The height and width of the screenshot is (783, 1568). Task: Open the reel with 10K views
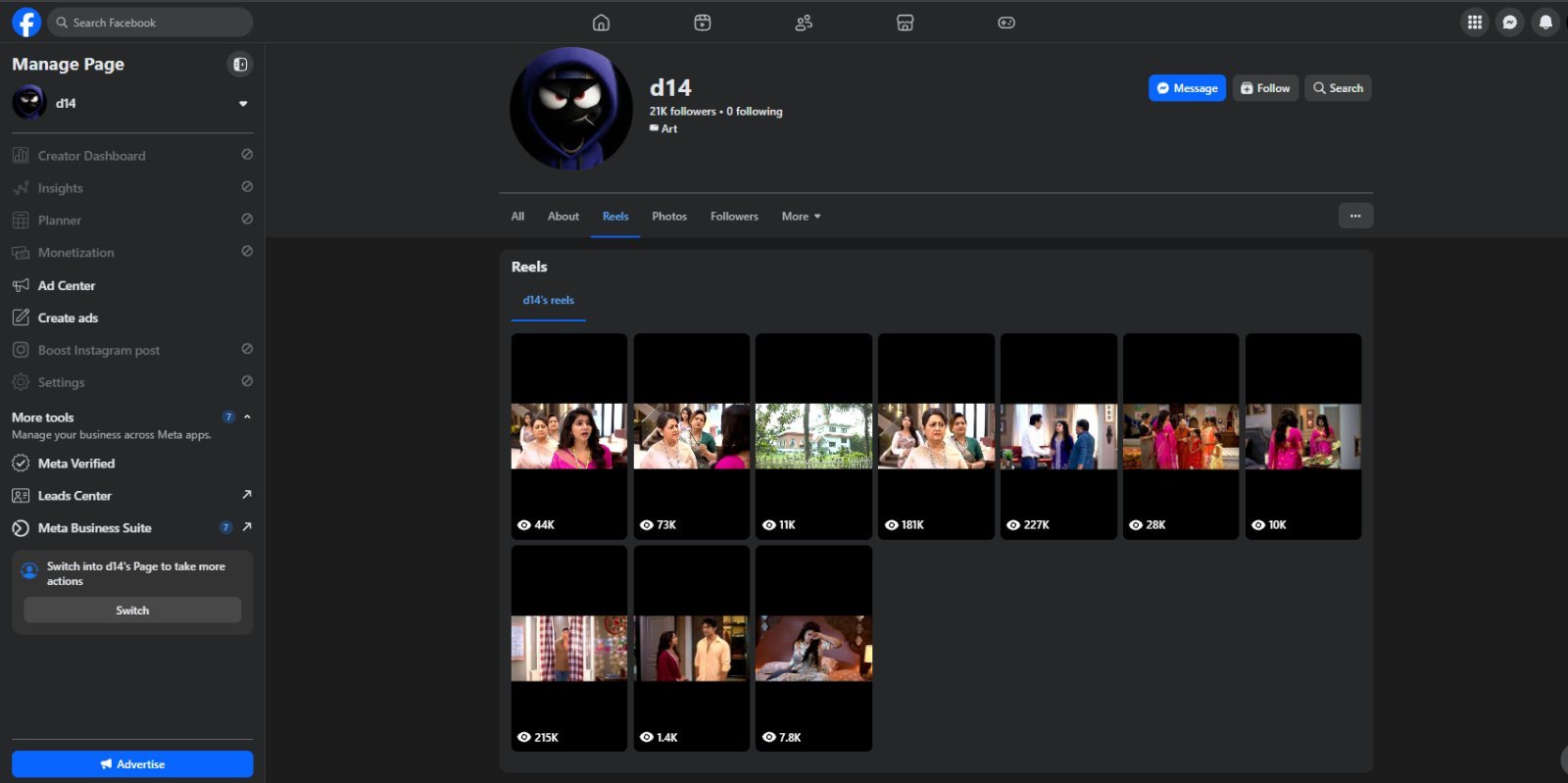(1303, 436)
